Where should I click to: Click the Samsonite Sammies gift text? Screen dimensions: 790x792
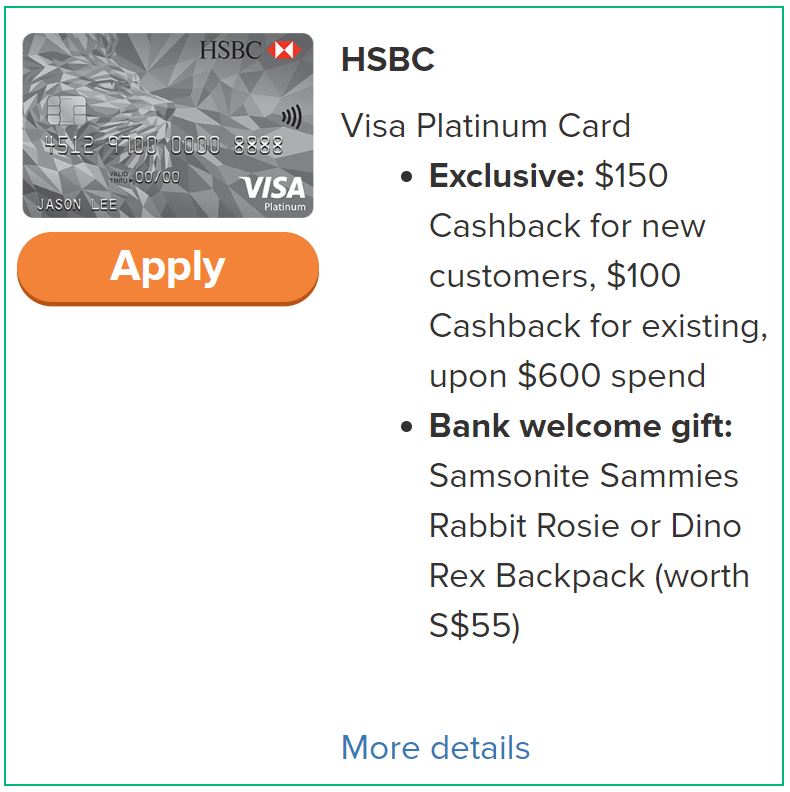[x=584, y=476]
